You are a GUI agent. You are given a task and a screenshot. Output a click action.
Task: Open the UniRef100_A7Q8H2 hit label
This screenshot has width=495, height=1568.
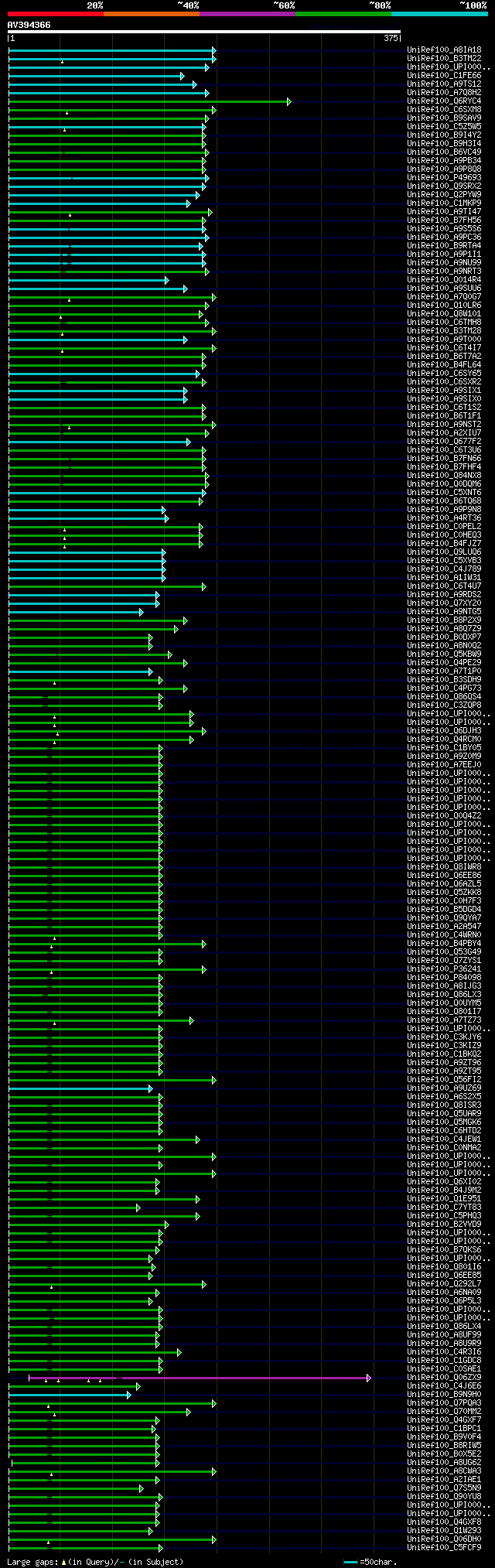(444, 93)
